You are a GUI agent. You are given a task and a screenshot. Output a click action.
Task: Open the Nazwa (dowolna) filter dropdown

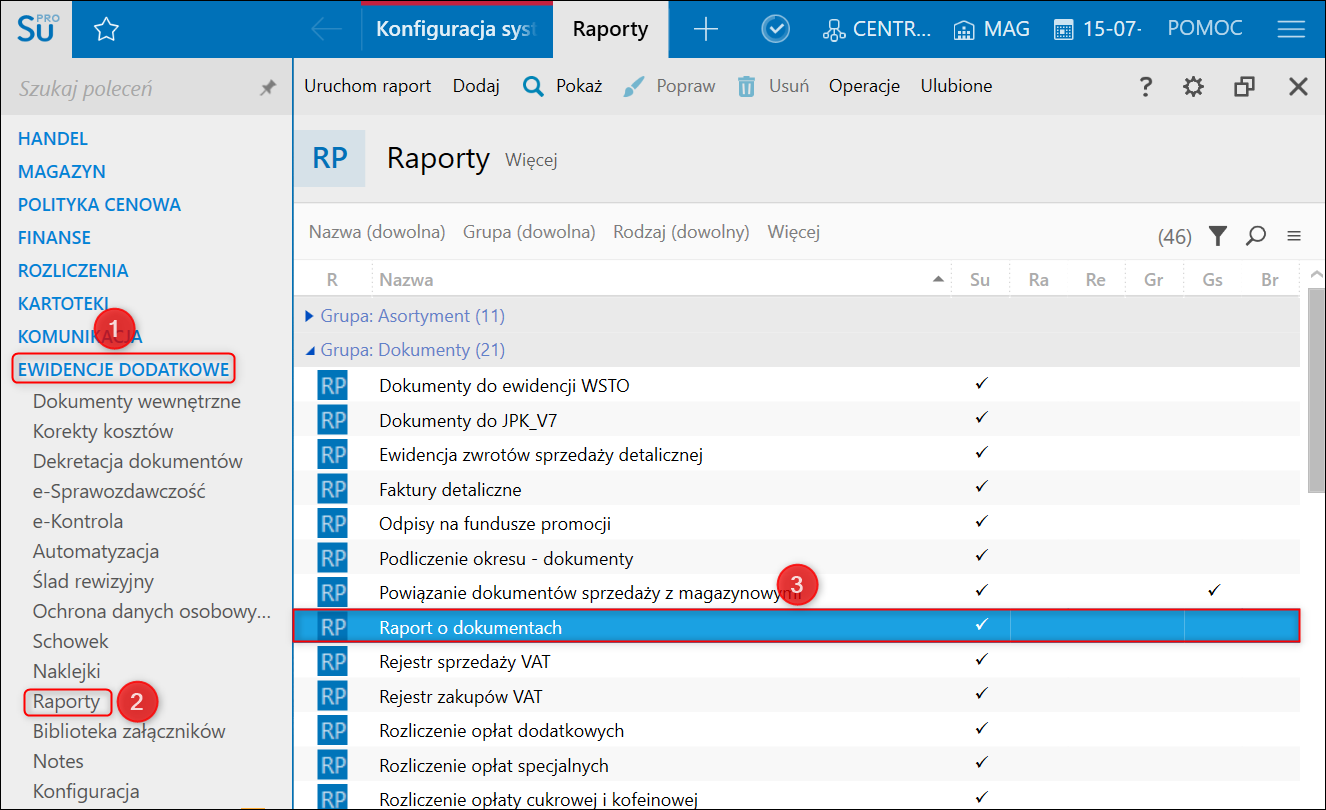(377, 232)
